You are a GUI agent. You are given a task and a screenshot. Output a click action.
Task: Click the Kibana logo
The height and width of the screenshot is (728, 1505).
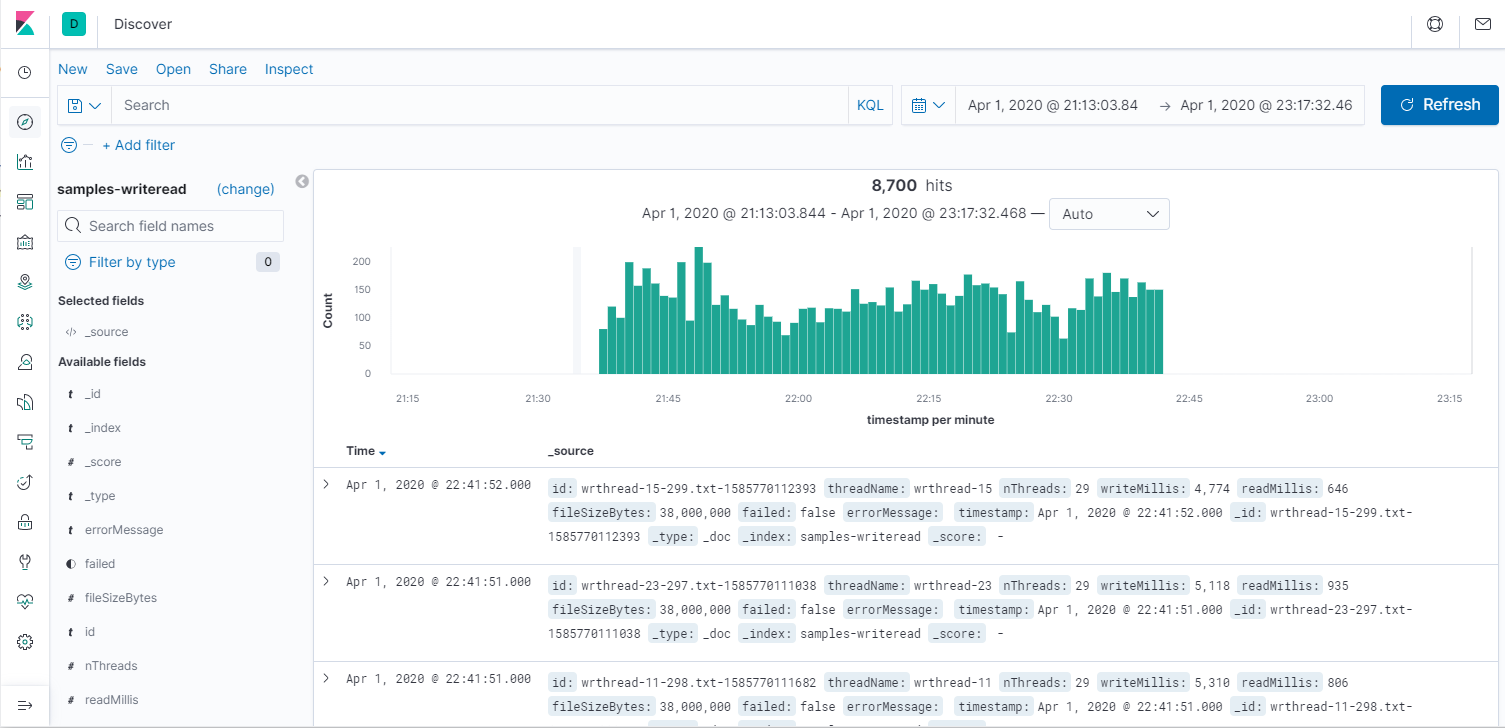pyautogui.click(x=25, y=23)
